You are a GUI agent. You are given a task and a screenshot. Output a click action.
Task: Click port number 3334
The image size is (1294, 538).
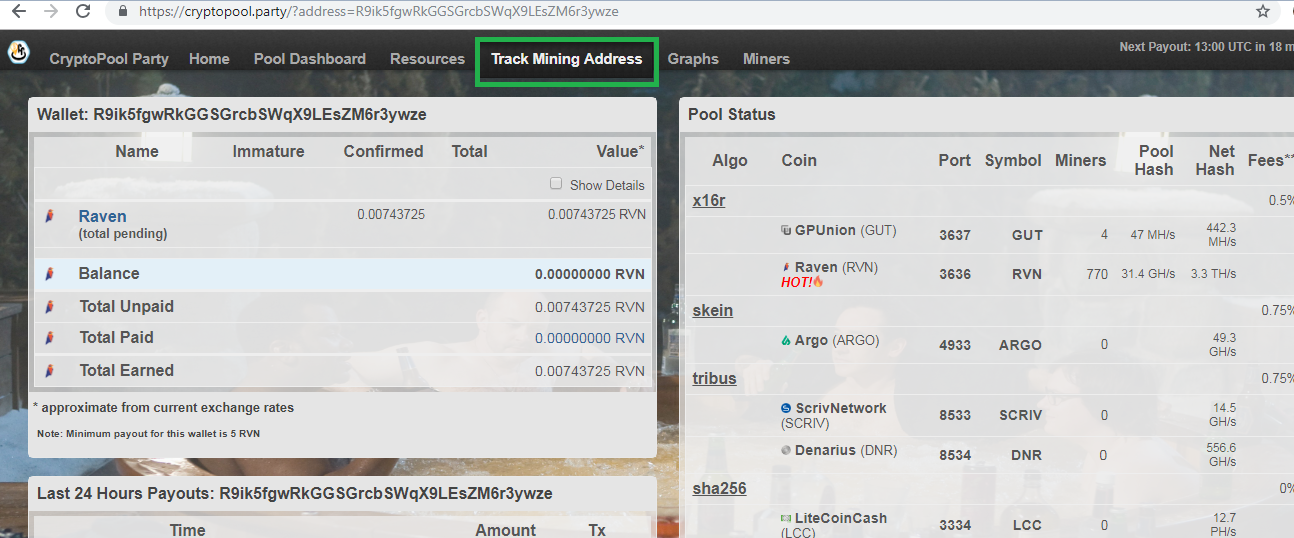[x=955, y=525]
